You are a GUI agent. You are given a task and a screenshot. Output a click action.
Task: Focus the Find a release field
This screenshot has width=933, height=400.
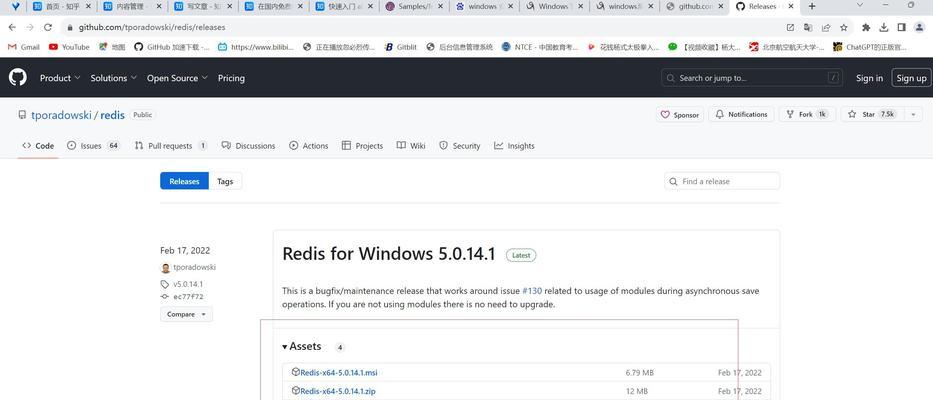(x=722, y=181)
